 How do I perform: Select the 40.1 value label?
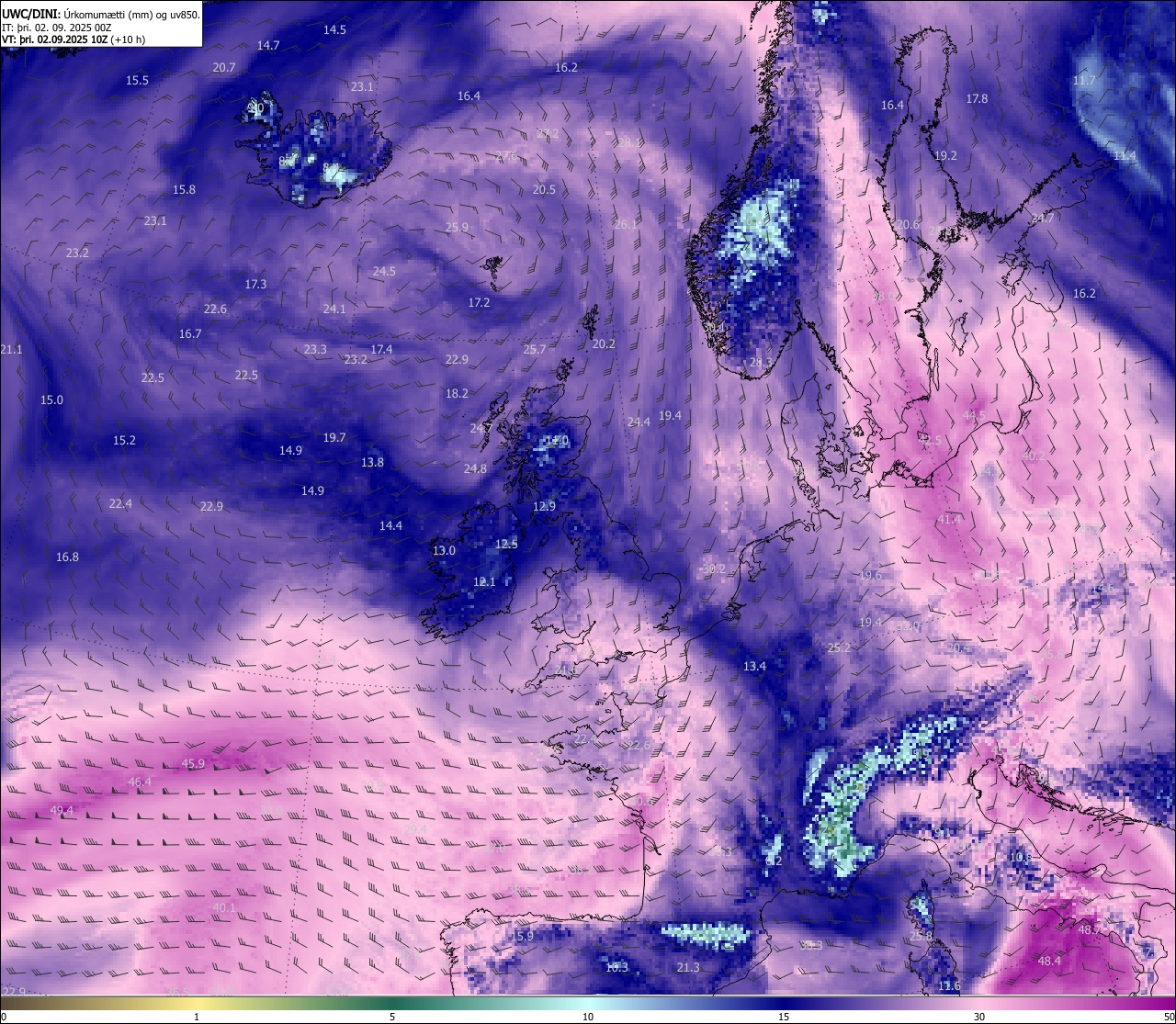click(224, 907)
